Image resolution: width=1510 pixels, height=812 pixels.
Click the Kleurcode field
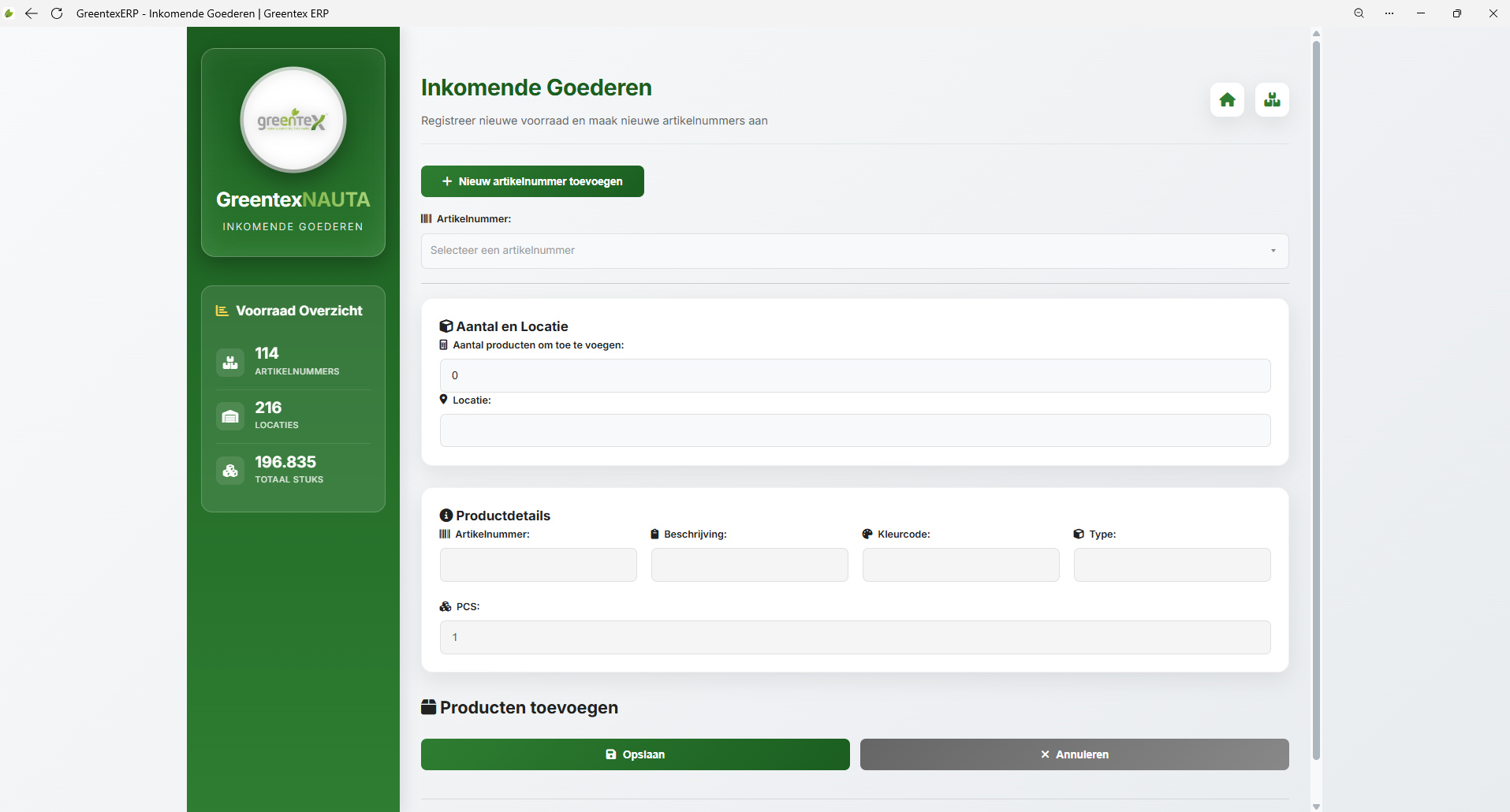(961, 565)
